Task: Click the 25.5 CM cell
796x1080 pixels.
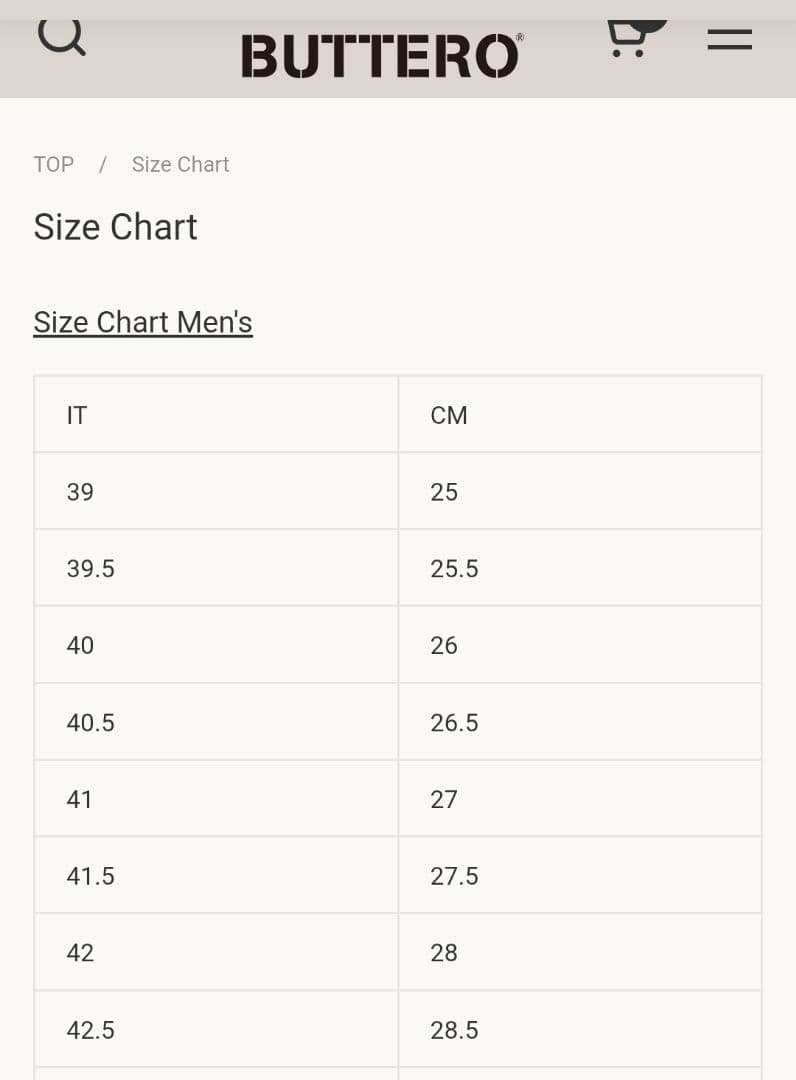Action: pos(580,569)
